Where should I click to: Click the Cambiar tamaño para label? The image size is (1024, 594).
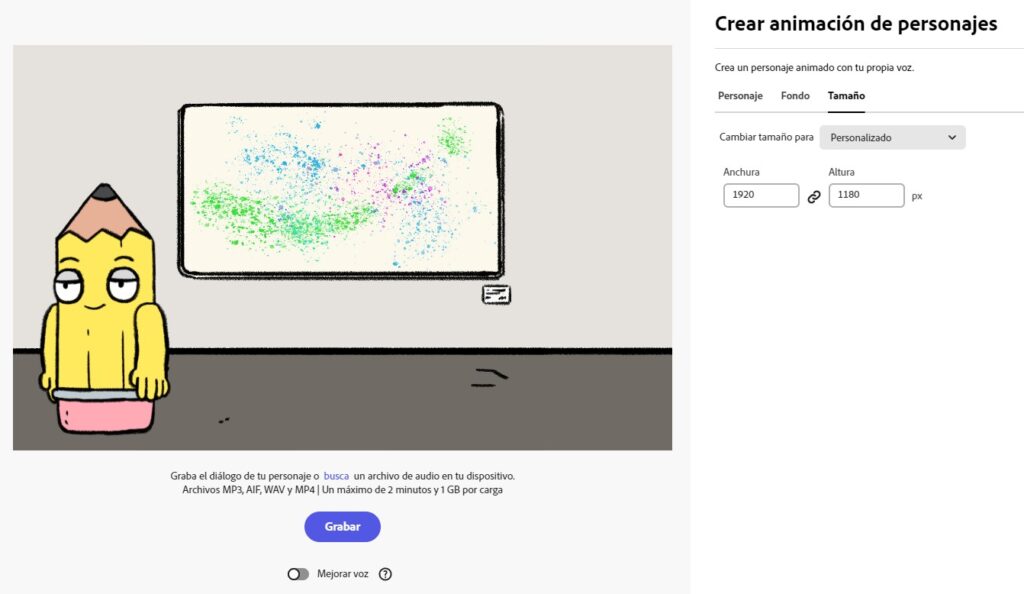tap(766, 137)
